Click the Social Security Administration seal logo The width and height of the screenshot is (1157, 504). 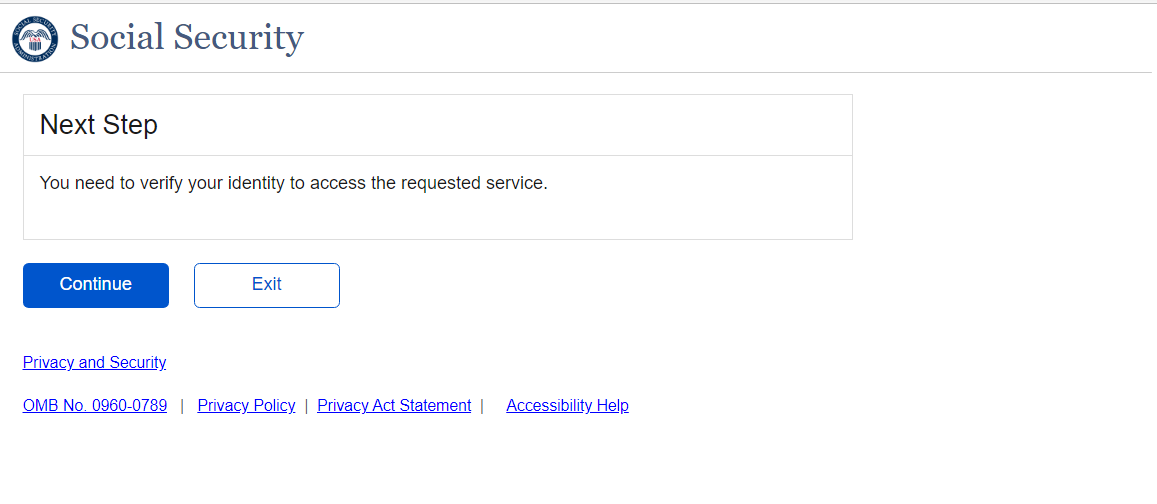(x=35, y=39)
